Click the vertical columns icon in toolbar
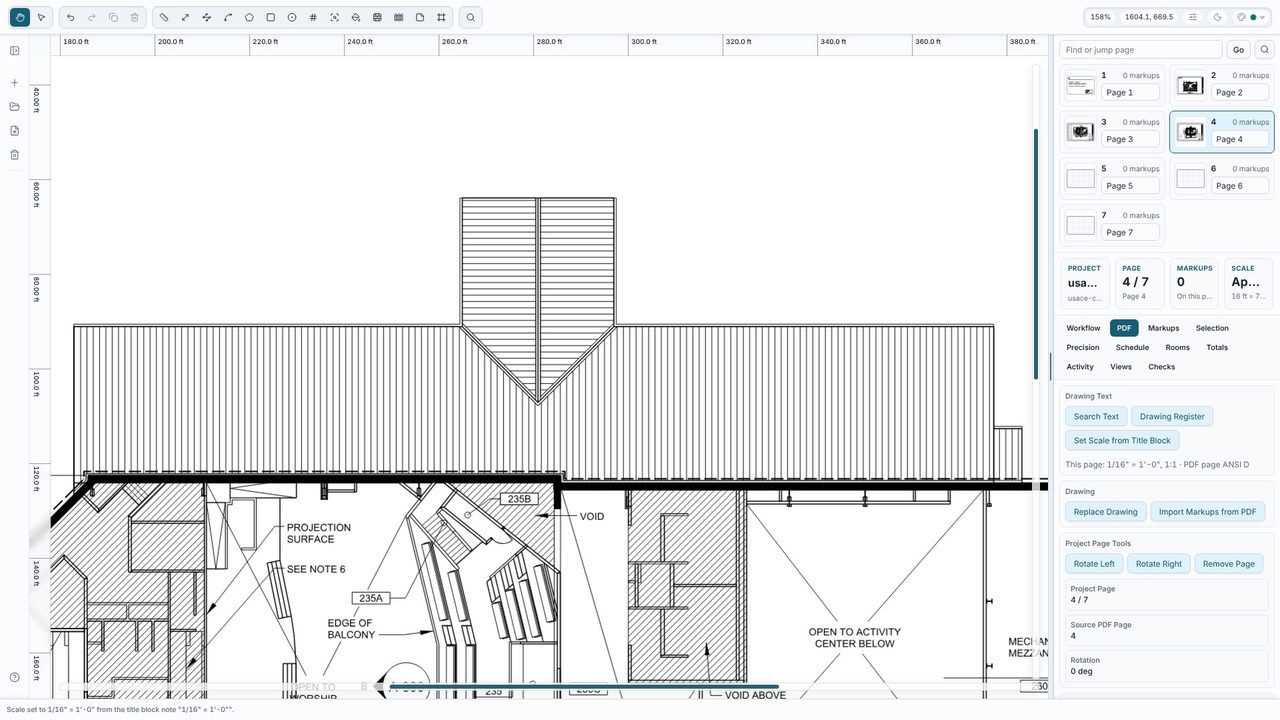The image size is (1280, 720). [x=399, y=17]
